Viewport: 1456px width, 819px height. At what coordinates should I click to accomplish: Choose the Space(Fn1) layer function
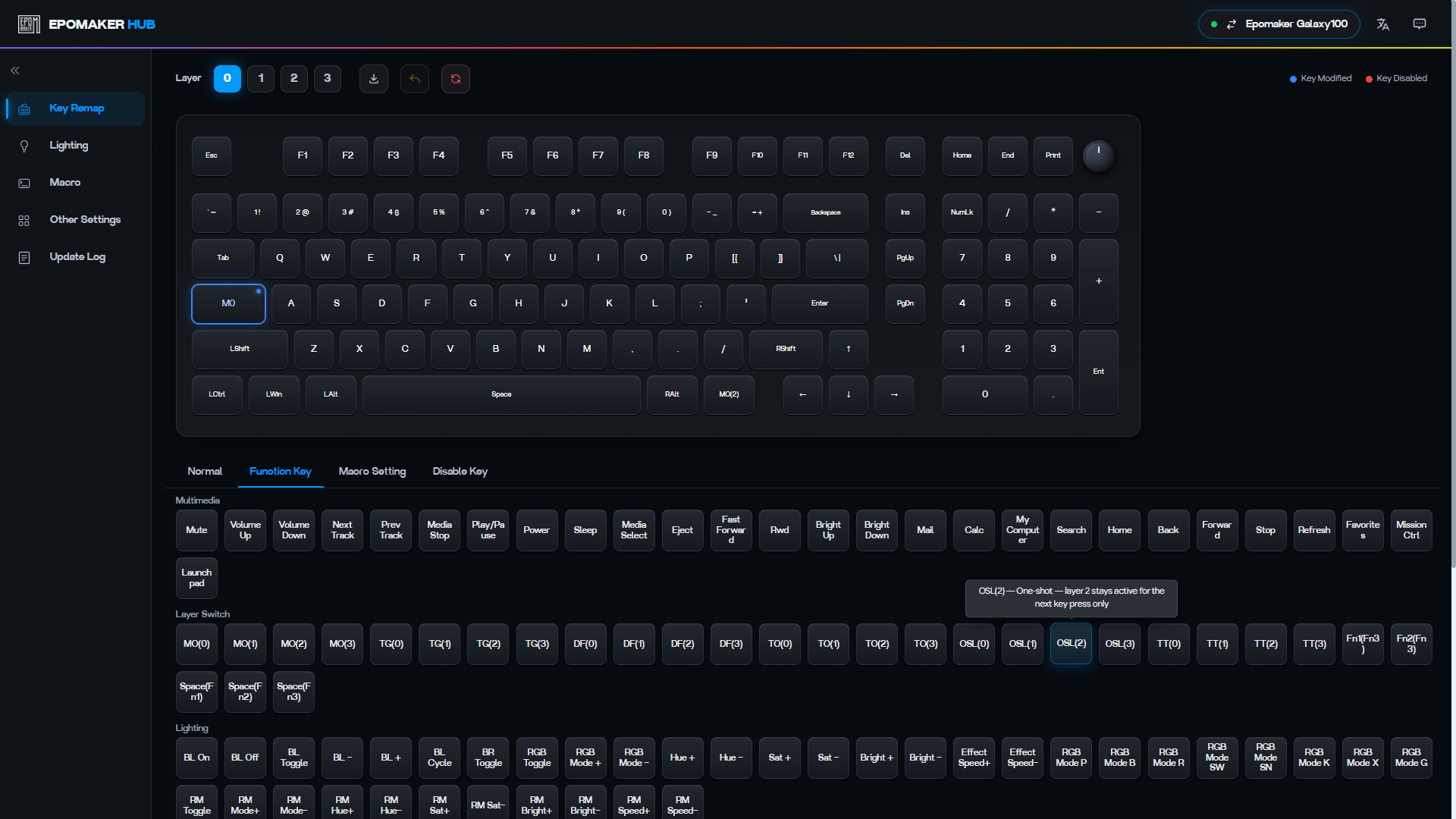coord(196,692)
